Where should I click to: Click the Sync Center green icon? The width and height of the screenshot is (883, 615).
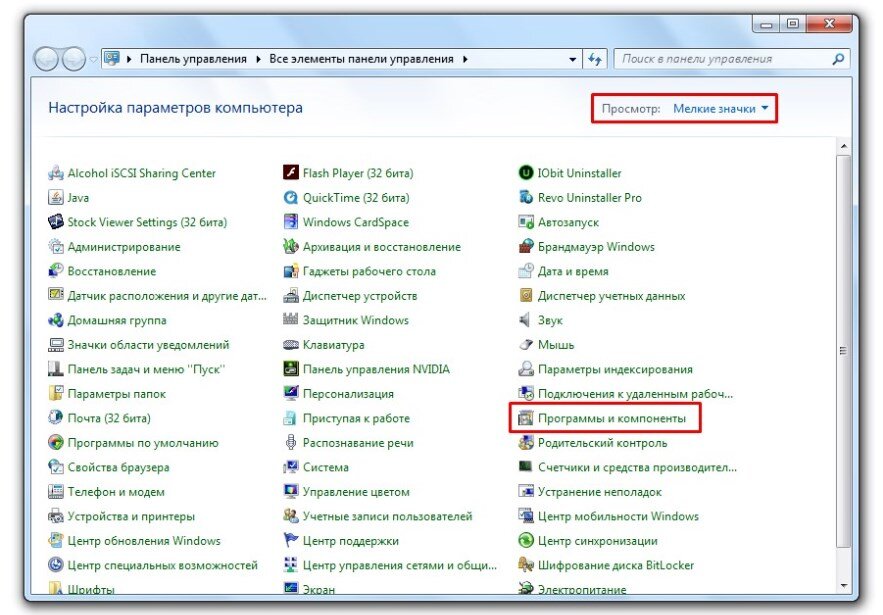pyautogui.click(x=525, y=541)
